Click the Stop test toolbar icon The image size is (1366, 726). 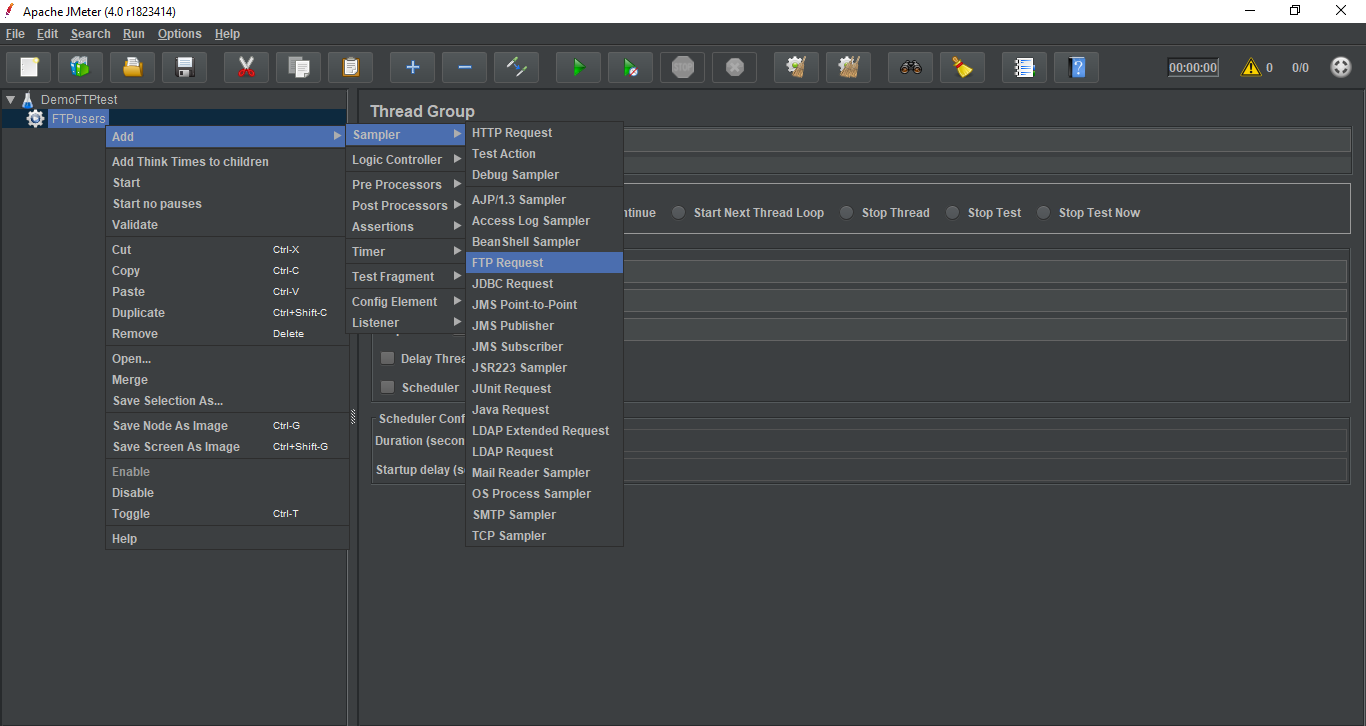(x=682, y=68)
